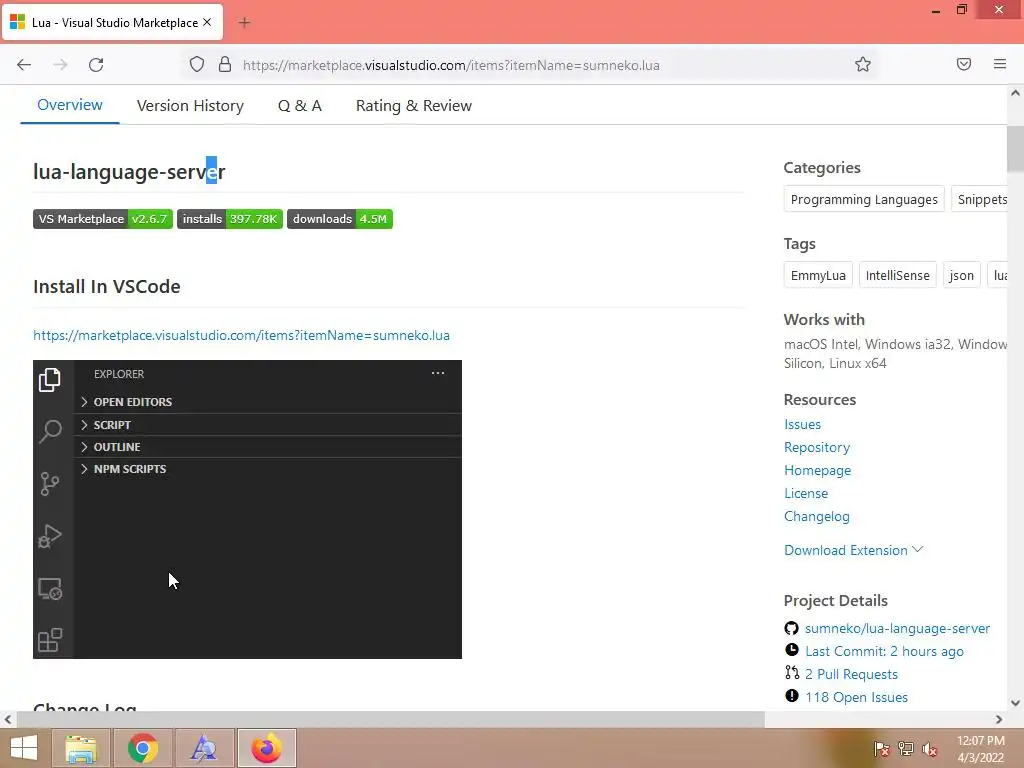
Task: Click the site security padlock icon
Action: pos(225,64)
